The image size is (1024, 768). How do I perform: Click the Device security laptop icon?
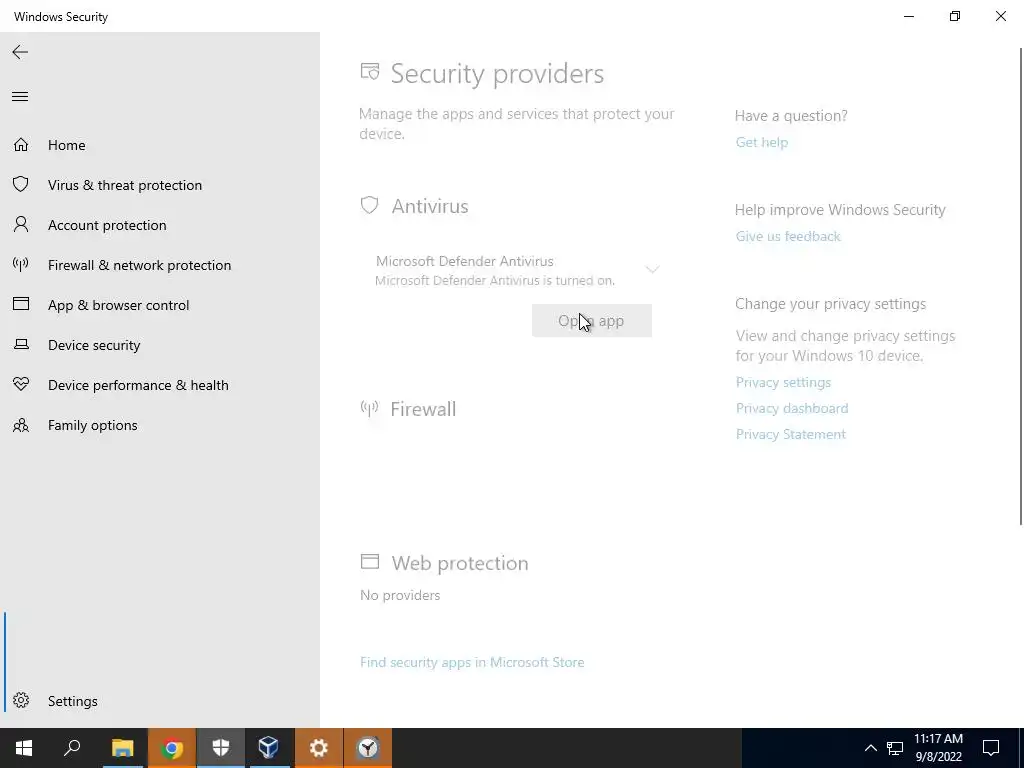[21, 344]
